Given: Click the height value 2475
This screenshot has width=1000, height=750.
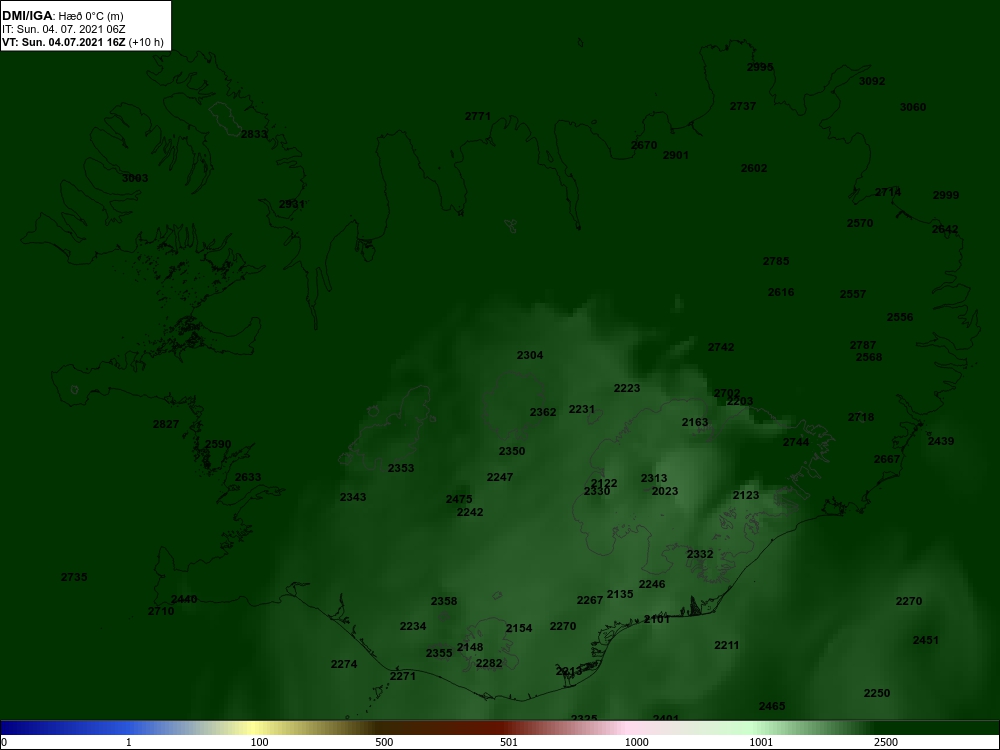Looking at the screenshot, I should [x=459, y=499].
